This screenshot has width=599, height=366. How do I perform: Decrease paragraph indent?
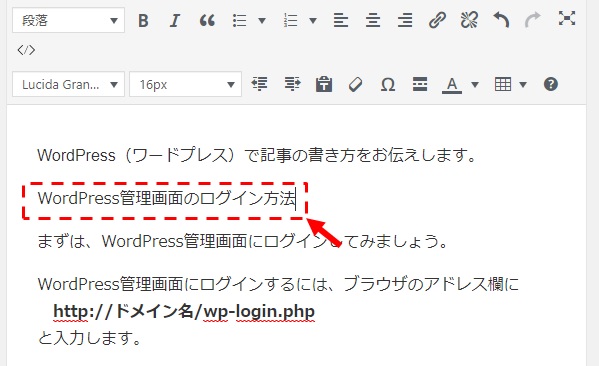(x=259, y=84)
